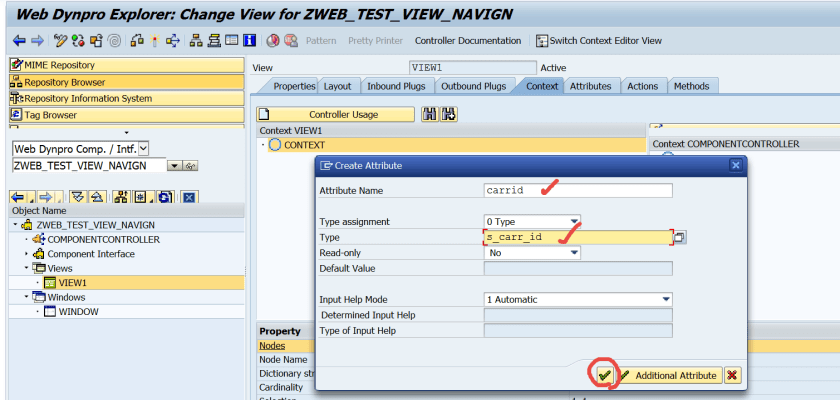Viewport: 840px width, 400px height.
Task: Expand all nodes in object tree
Action: pyautogui.click(x=79, y=198)
